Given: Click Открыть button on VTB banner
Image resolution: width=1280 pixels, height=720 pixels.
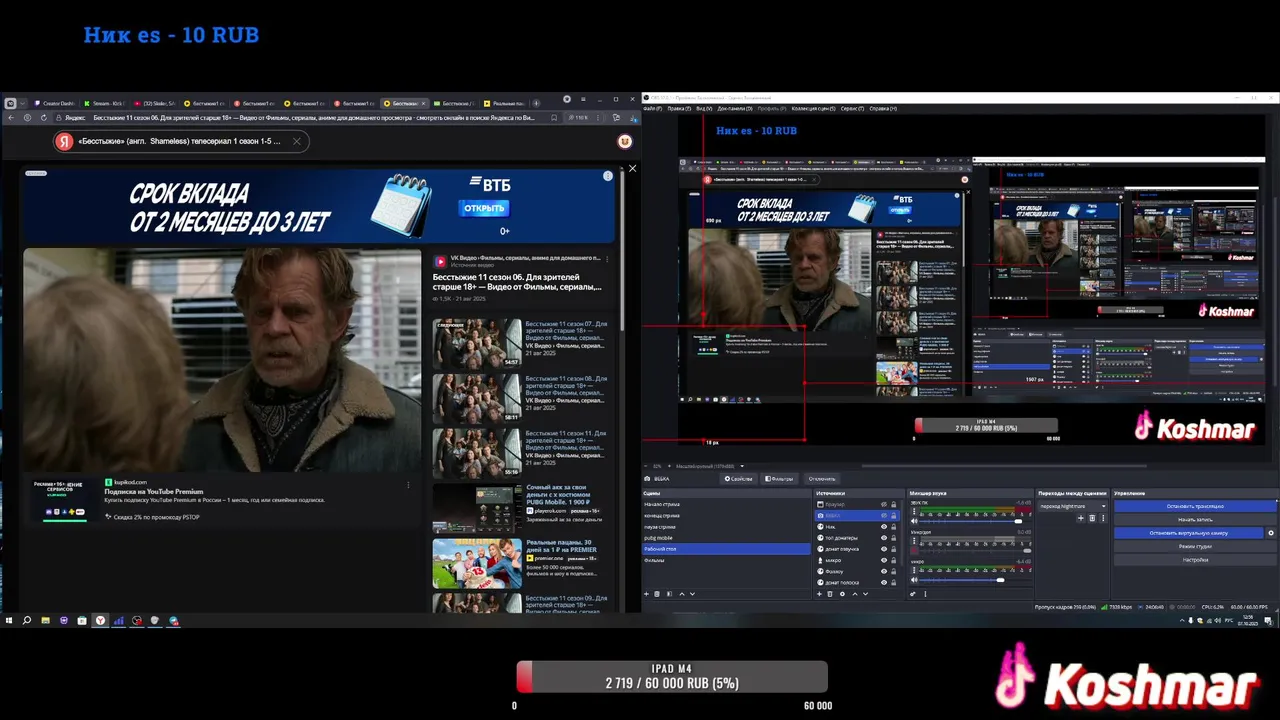Looking at the screenshot, I should point(484,208).
